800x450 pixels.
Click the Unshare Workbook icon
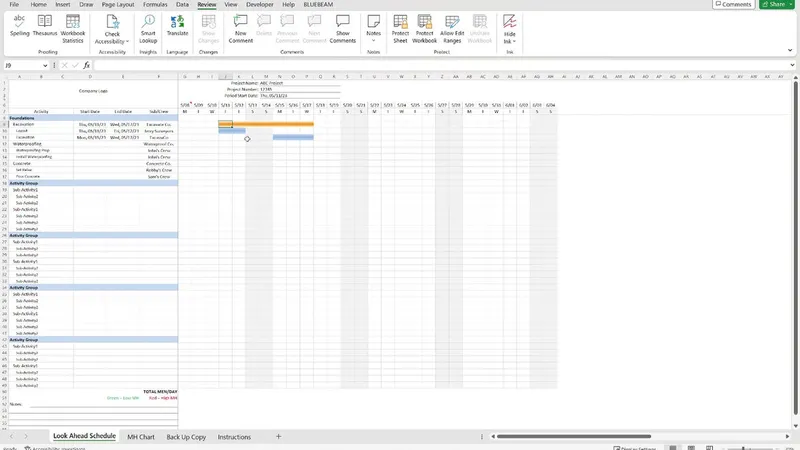click(x=480, y=21)
